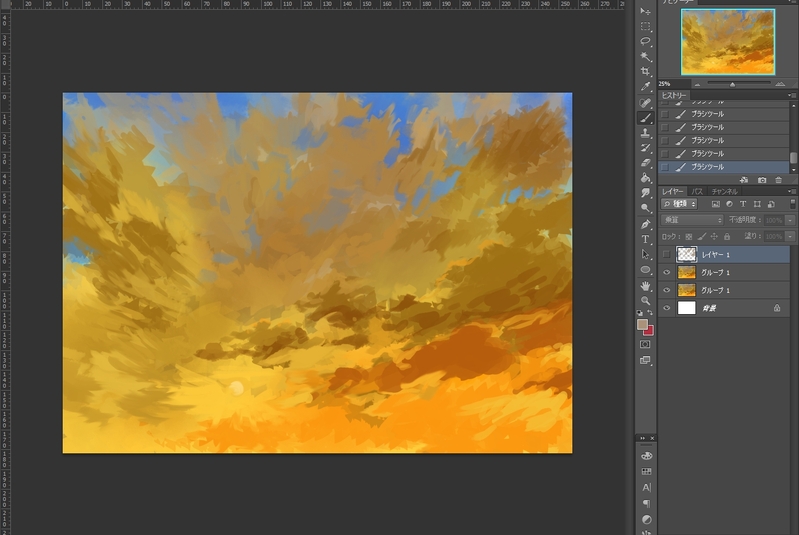Select the Clone Stamp tool
The image size is (799, 535).
click(x=645, y=133)
